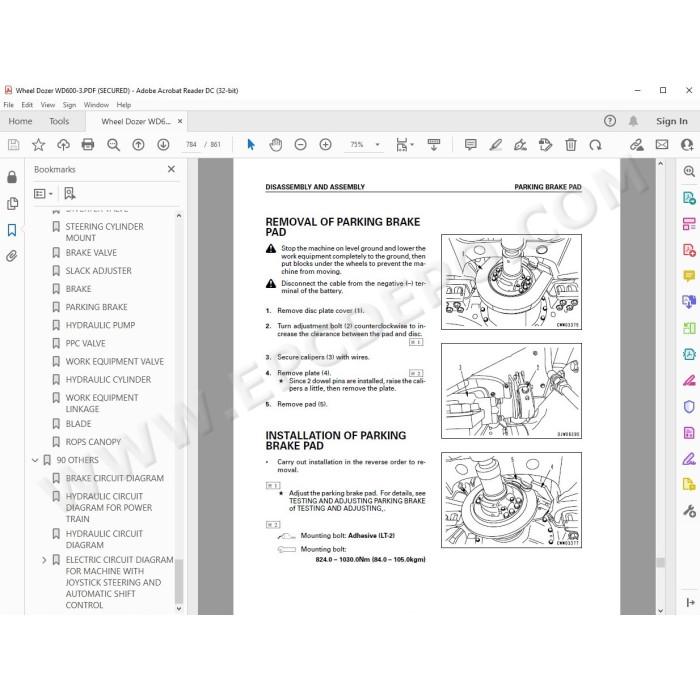Click the Zoom out minus icon
The height and width of the screenshot is (700, 700).
(x=300, y=145)
